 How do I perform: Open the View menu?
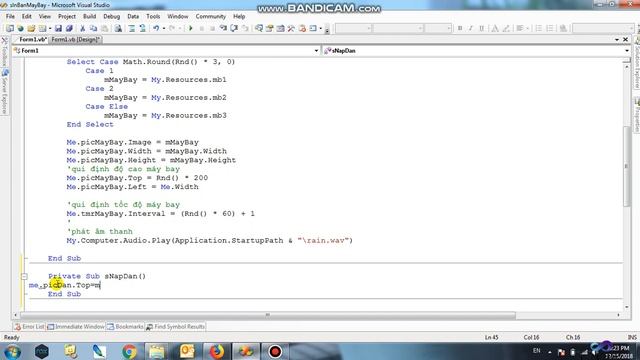[44, 16]
